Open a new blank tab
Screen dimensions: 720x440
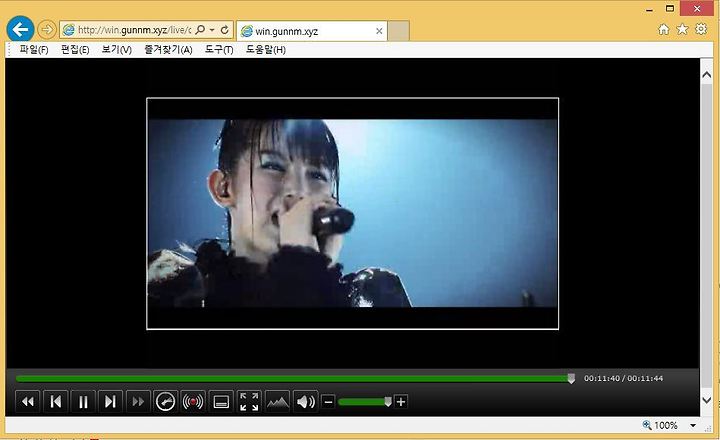[399, 31]
